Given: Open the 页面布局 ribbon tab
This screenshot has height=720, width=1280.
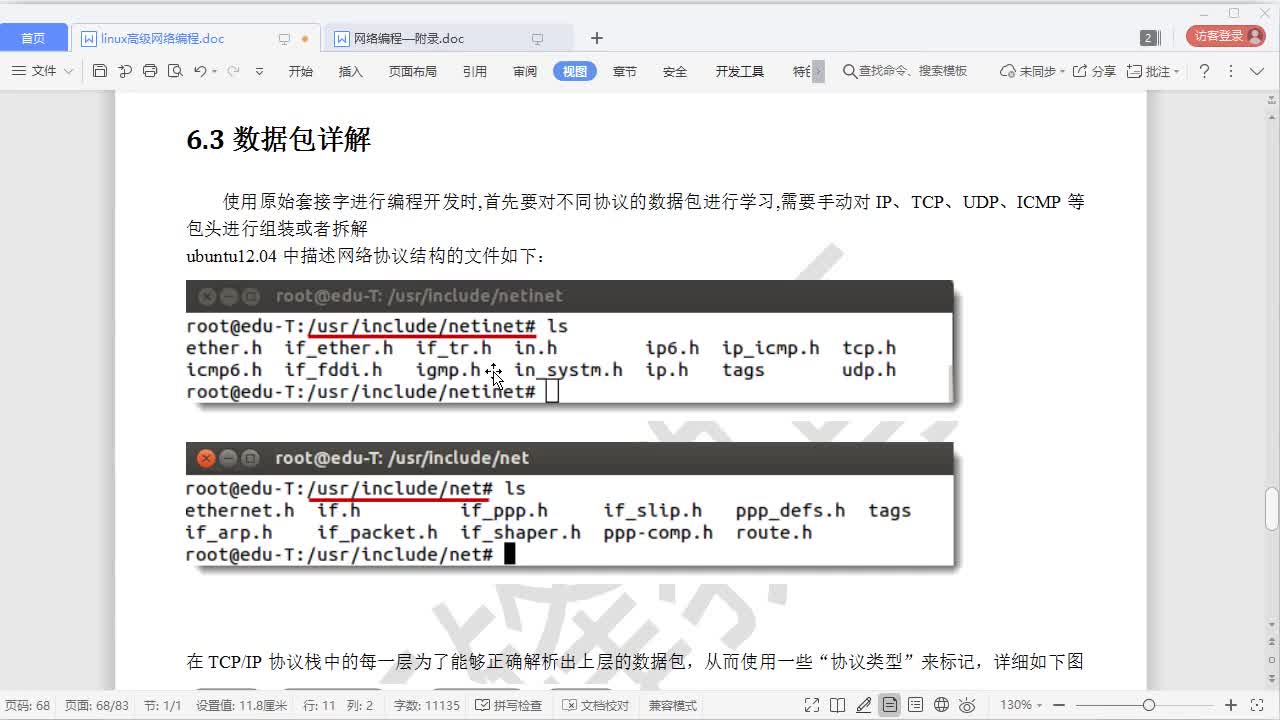Looking at the screenshot, I should (413, 71).
